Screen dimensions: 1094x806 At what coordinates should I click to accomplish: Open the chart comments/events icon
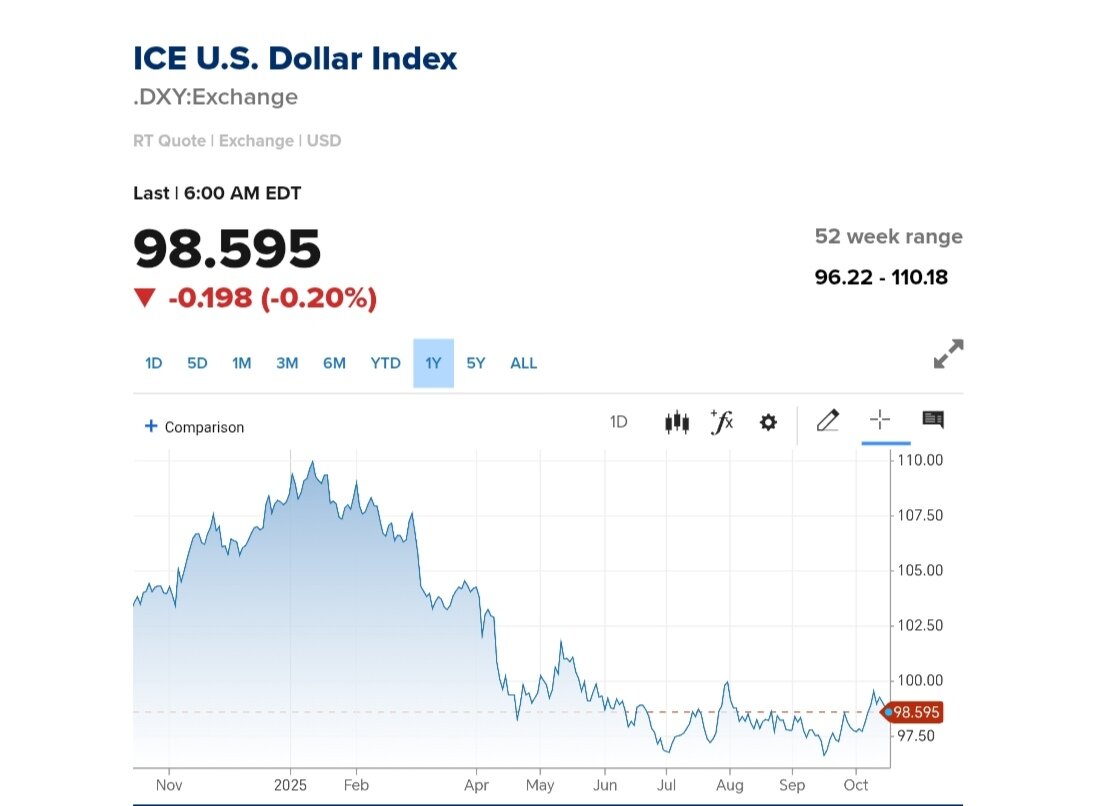coord(933,420)
